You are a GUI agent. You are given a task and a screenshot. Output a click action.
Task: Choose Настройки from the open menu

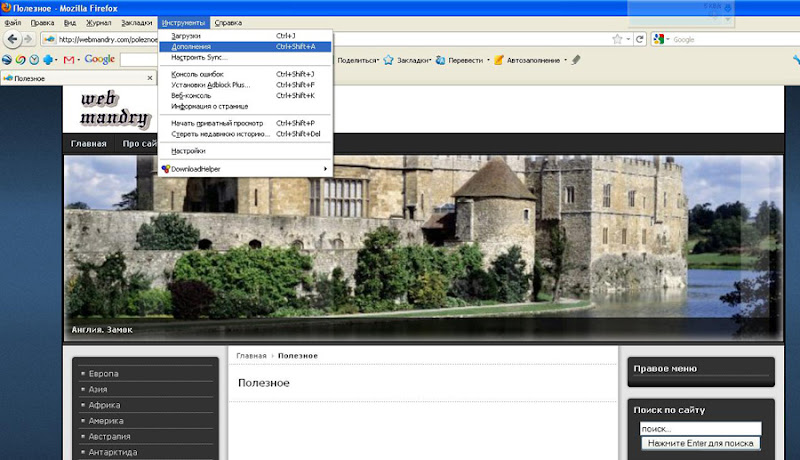188,151
